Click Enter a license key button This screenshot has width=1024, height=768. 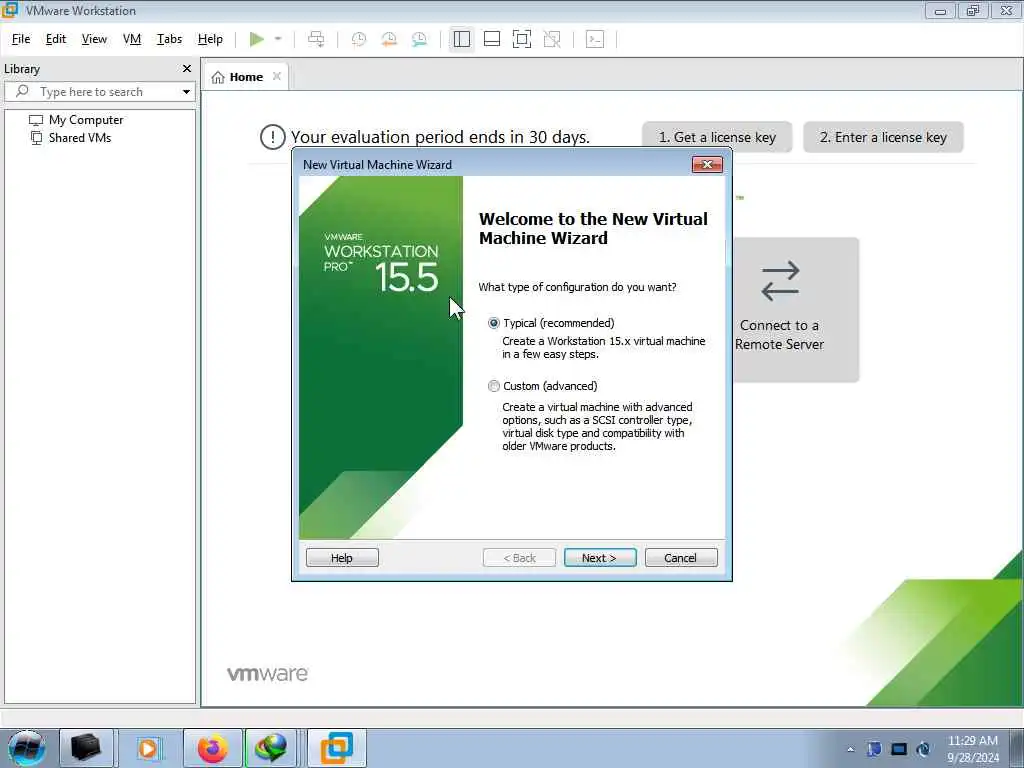click(x=883, y=137)
